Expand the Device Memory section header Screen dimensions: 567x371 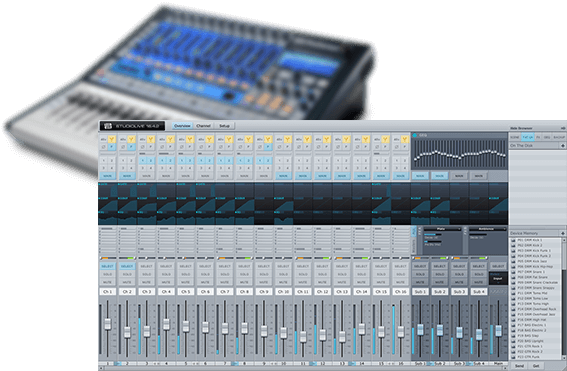point(537,233)
